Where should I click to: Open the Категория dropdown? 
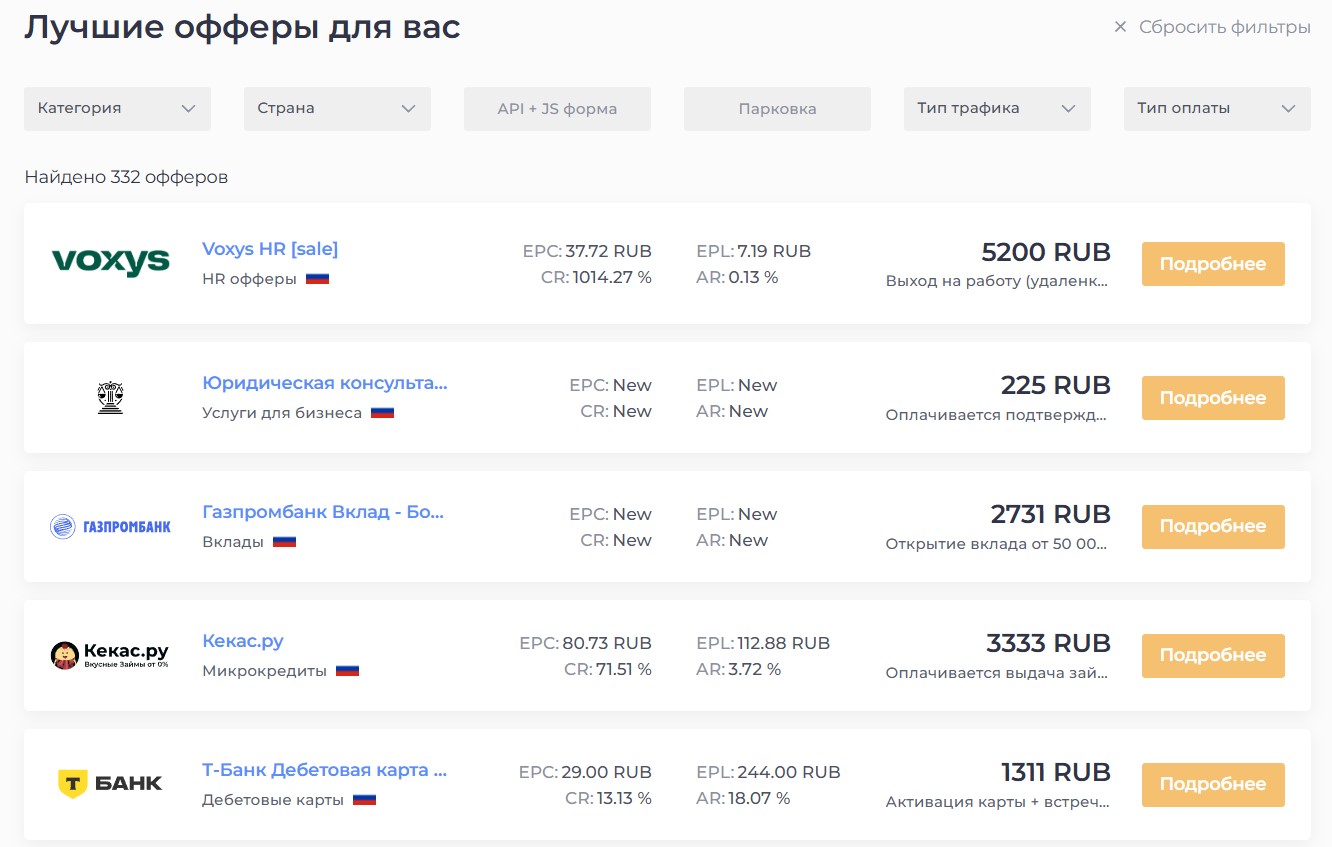117,109
